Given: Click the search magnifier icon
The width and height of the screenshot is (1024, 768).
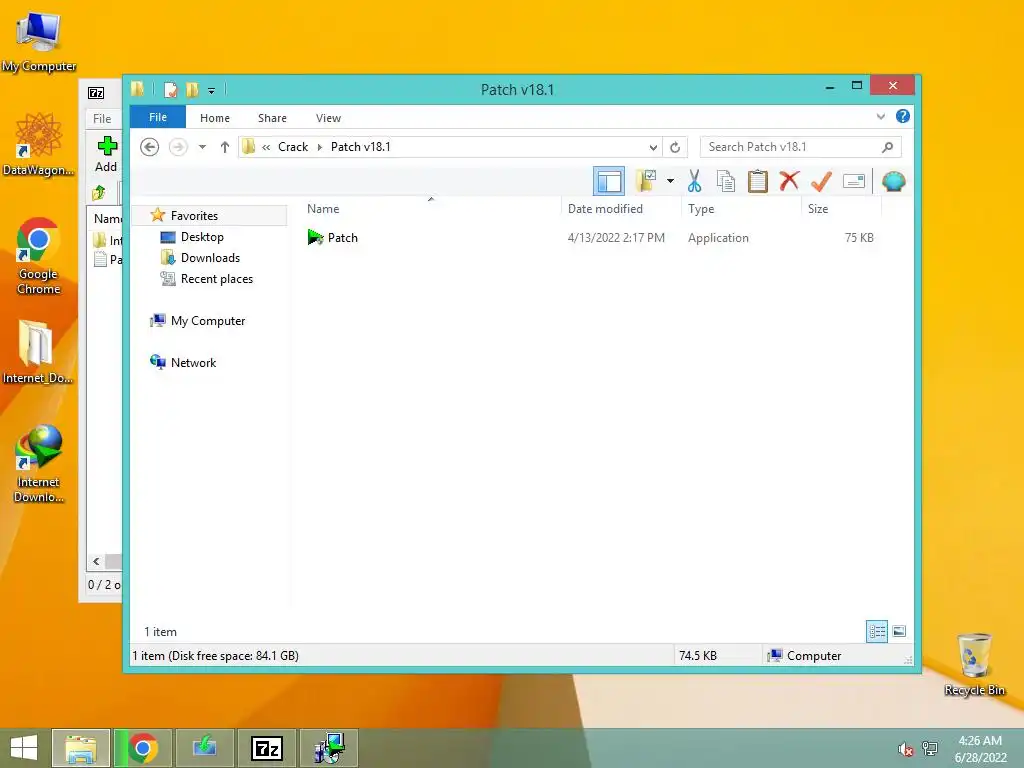Looking at the screenshot, I should (888, 147).
